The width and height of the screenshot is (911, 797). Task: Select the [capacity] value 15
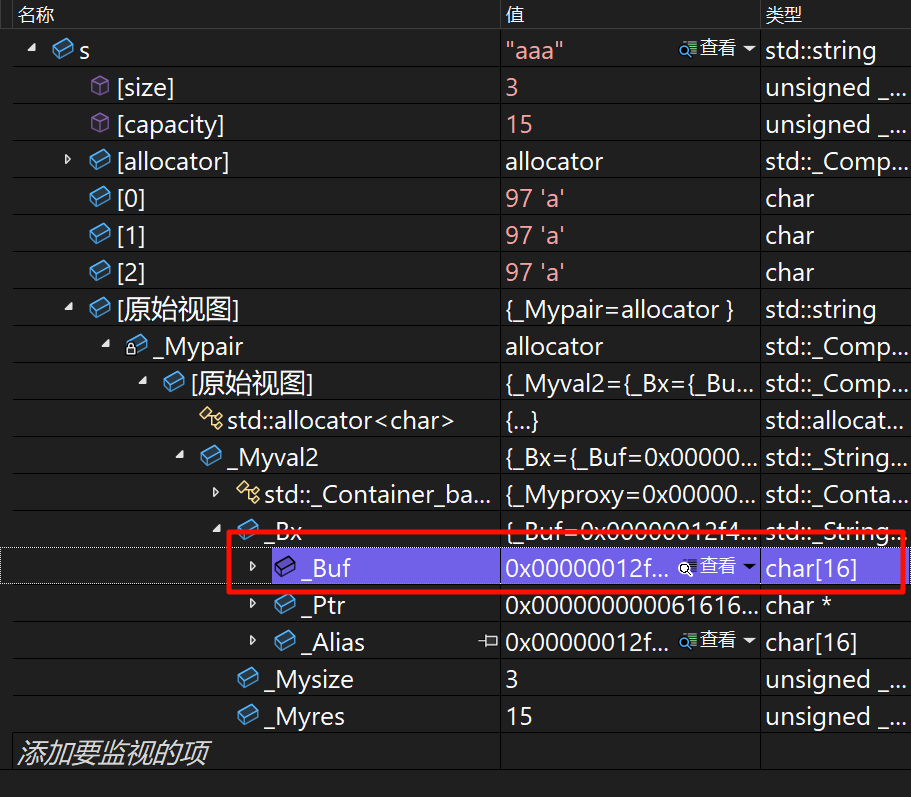[519, 124]
